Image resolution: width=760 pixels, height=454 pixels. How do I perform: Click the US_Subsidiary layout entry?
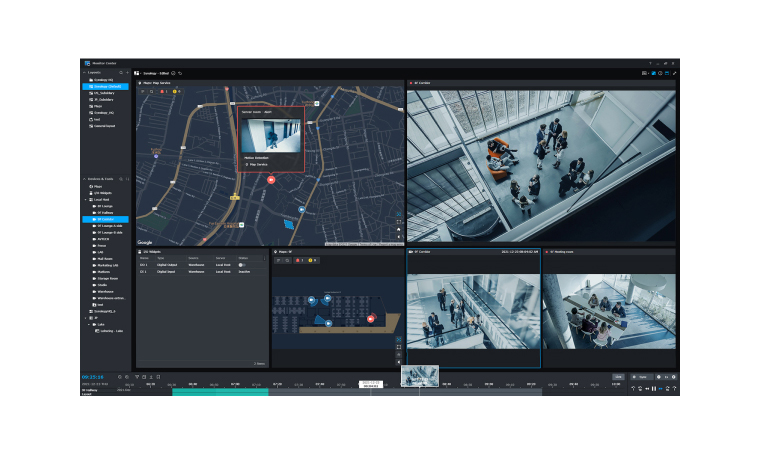click(x=105, y=93)
